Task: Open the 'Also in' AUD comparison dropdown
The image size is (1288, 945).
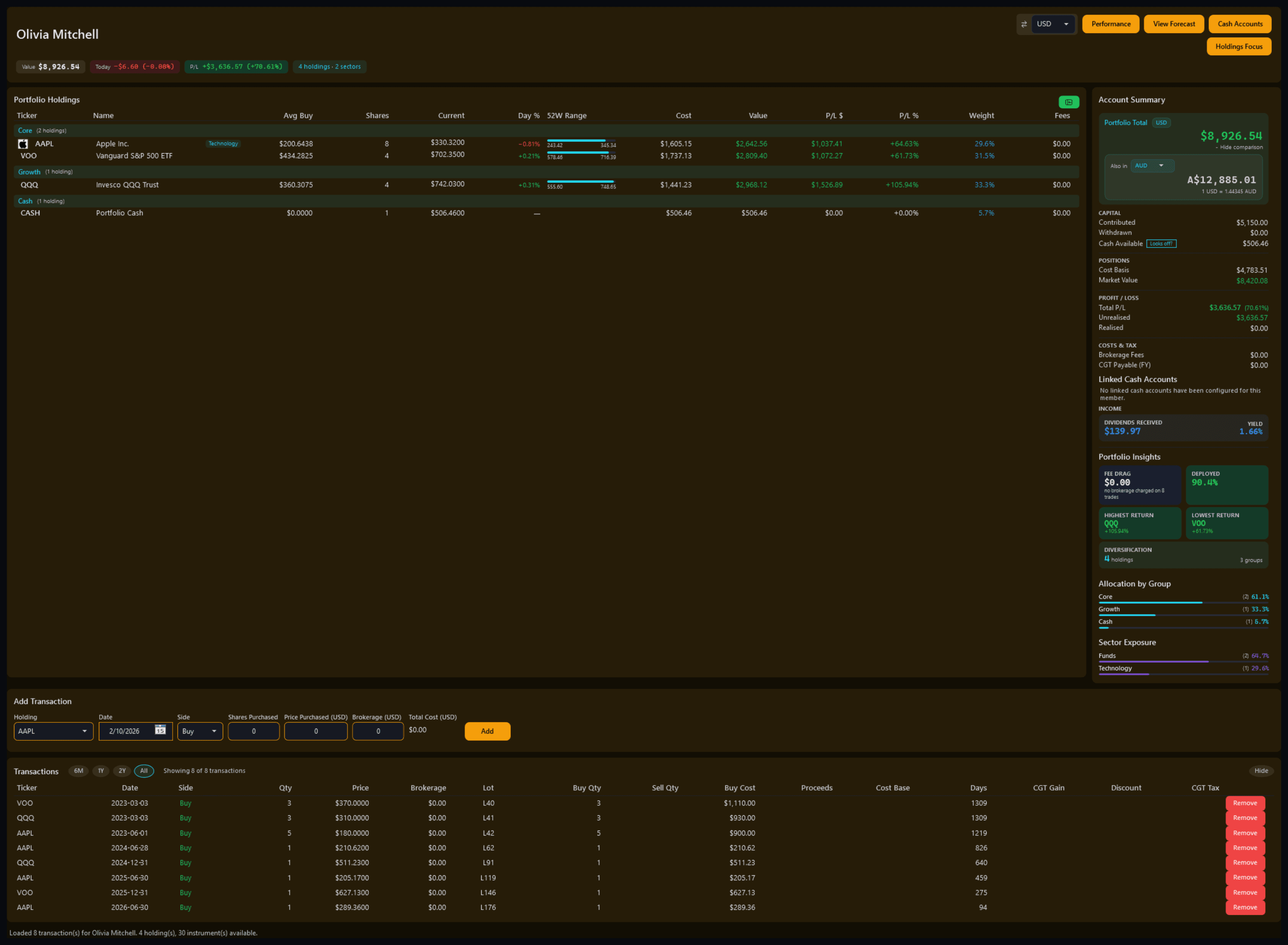Action: pyautogui.click(x=1152, y=166)
